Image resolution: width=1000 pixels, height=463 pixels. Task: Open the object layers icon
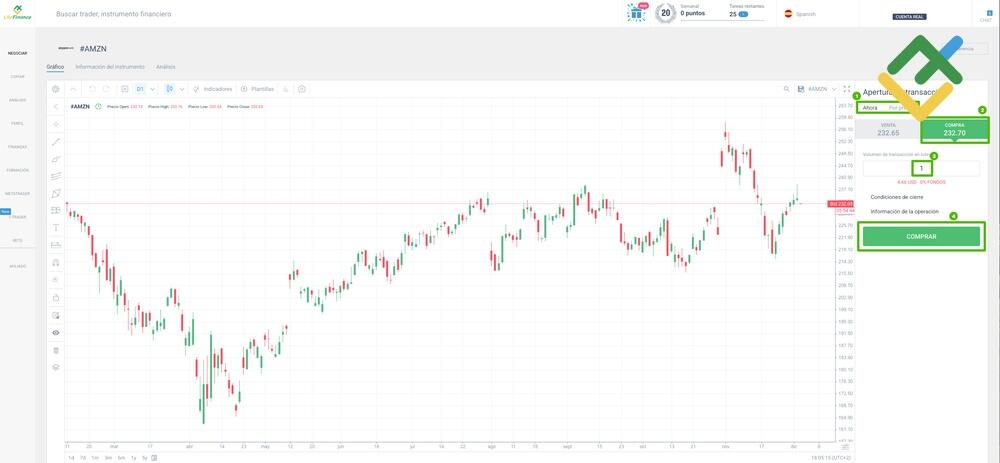55,367
